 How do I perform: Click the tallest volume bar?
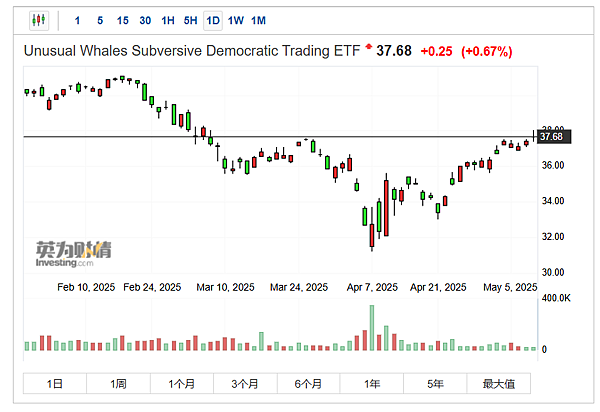click(372, 328)
